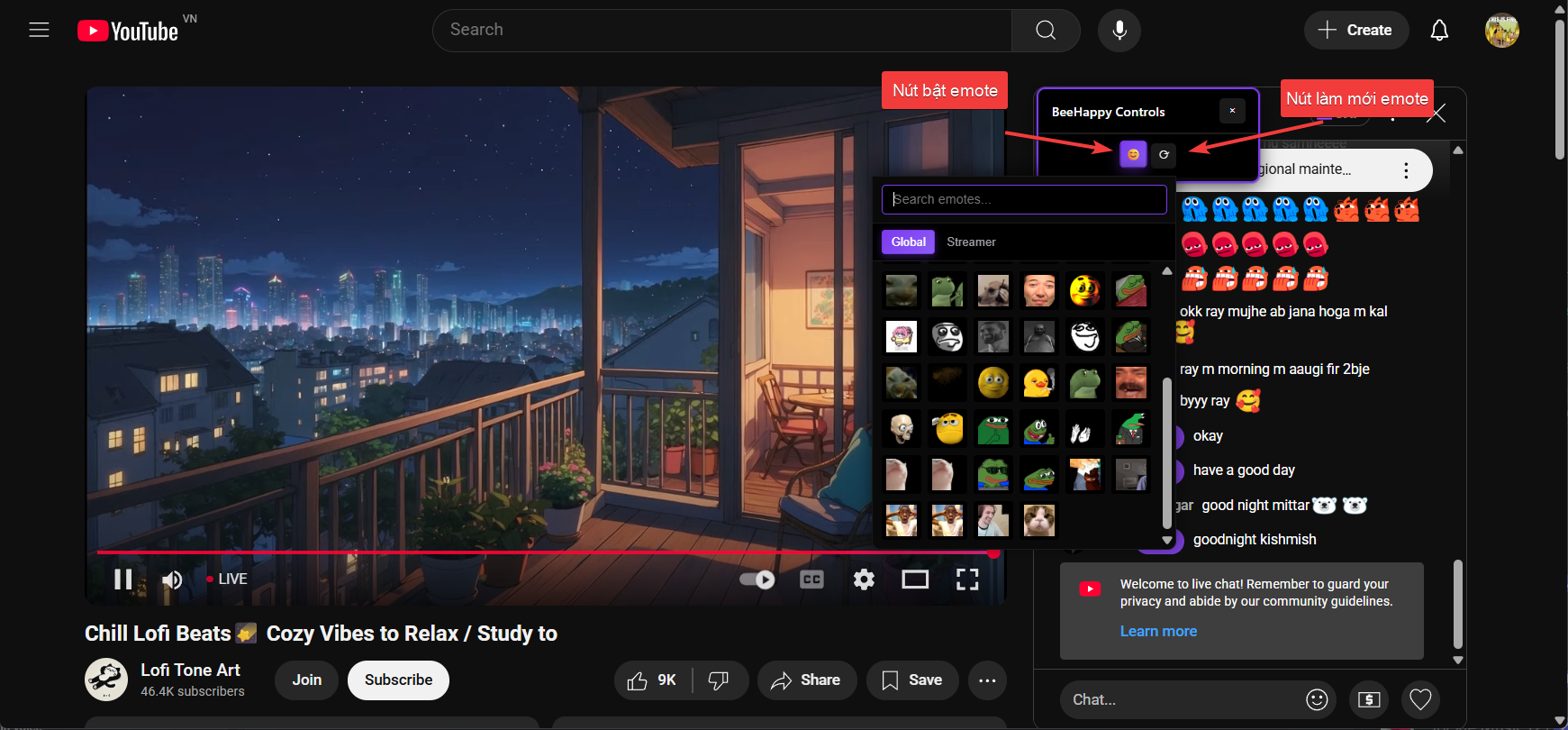Click the BeeHappy emote picker button
The image size is (1568, 730).
coord(1133,154)
